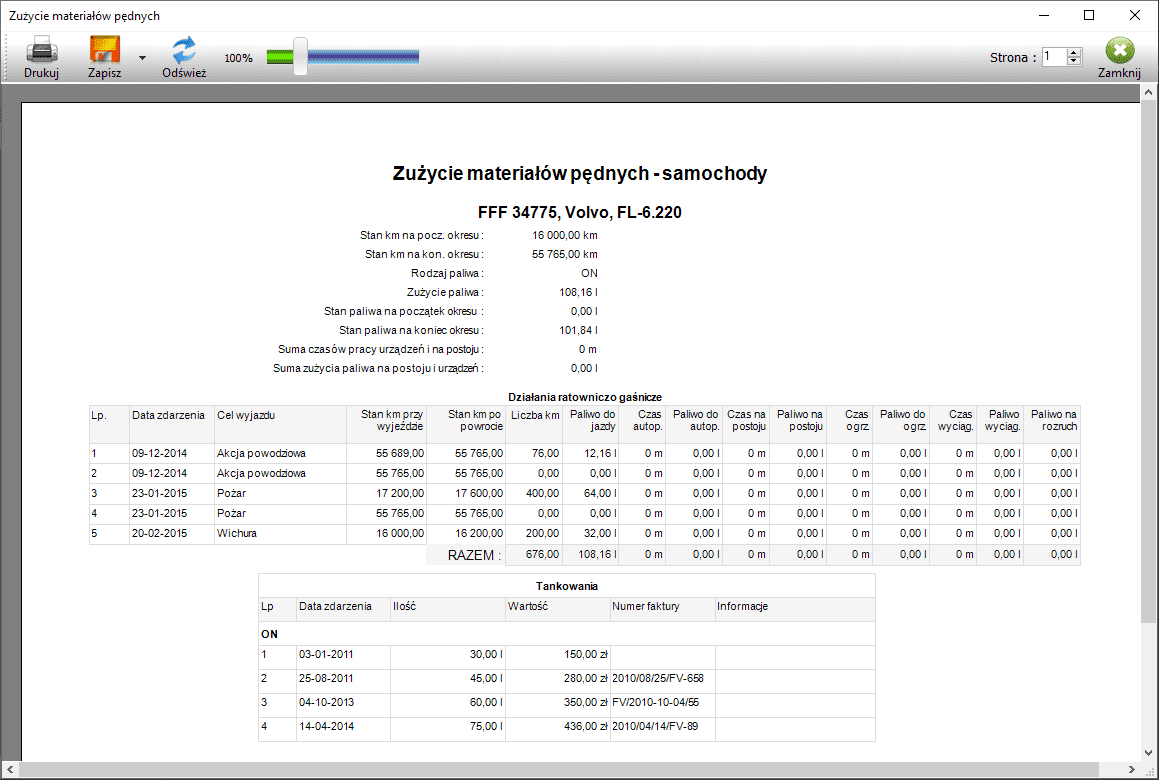The height and width of the screenshot is (780, 1159).
Task: Click invoice number '2010/04/14/FV-89'
Action: pos(655,726)
